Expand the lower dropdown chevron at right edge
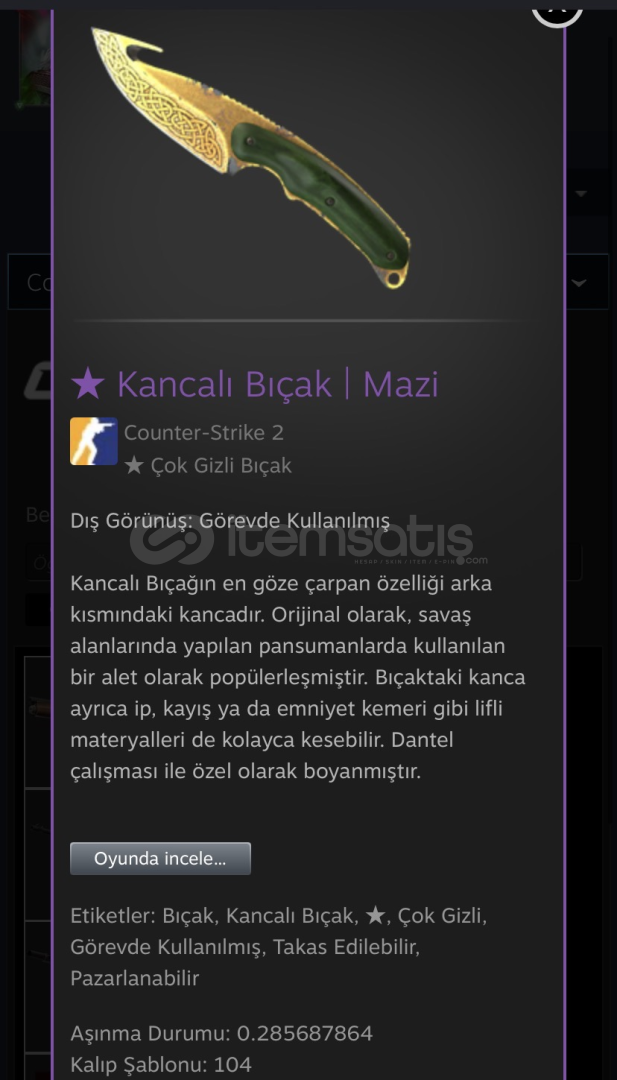Viewport: 617px width, 1080px height. tap(579, 283)
